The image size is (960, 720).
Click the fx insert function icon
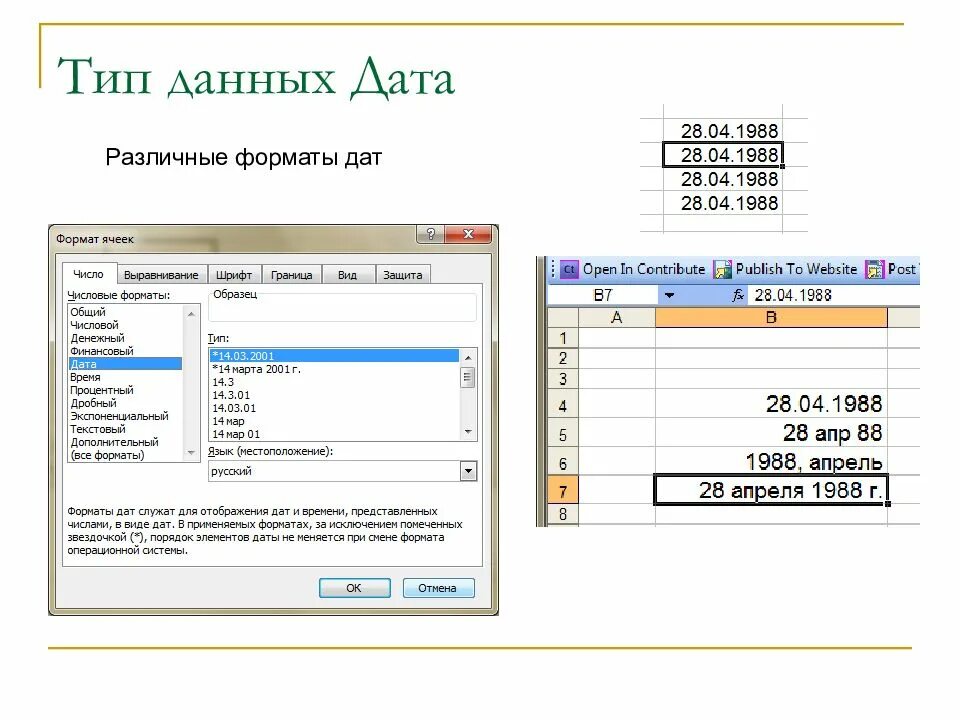click(738, 295)
